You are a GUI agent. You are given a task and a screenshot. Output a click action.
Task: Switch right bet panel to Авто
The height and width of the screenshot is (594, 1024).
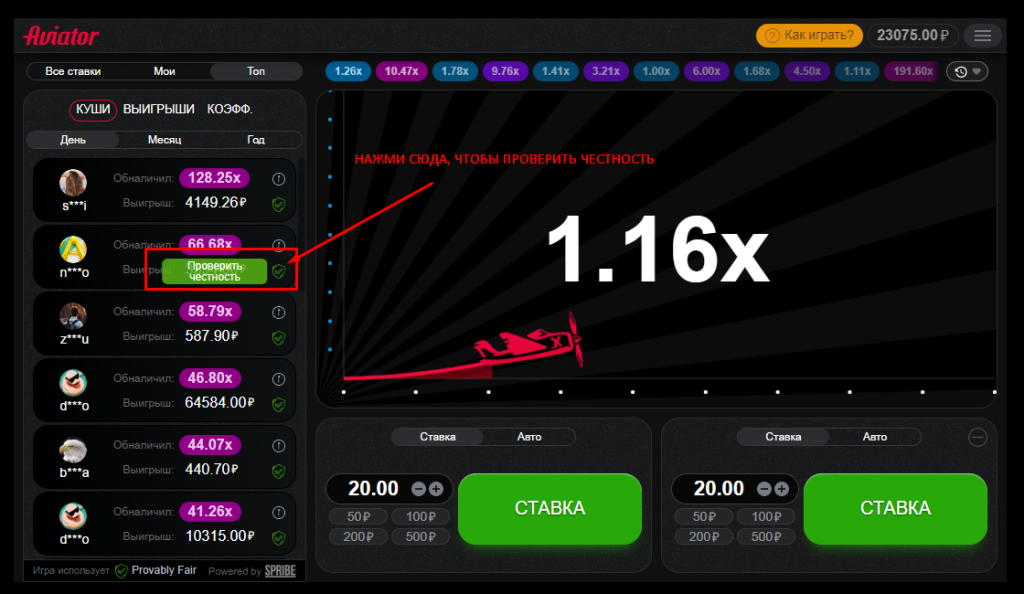pos(874,437)
